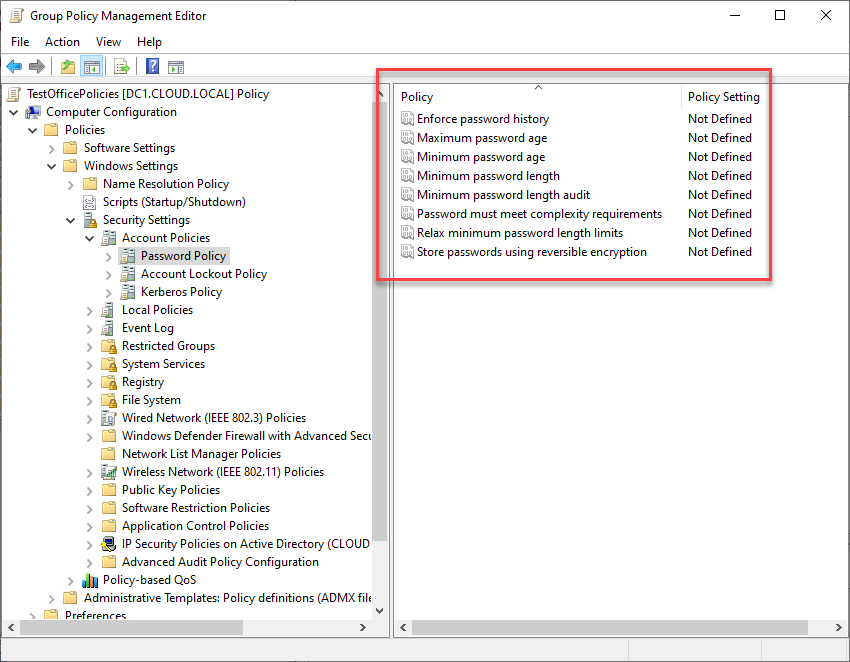Viewport: 850px width, 662px height.
Task: Expand the Name Resolution Policy node
Action: (x=70, y=185)
